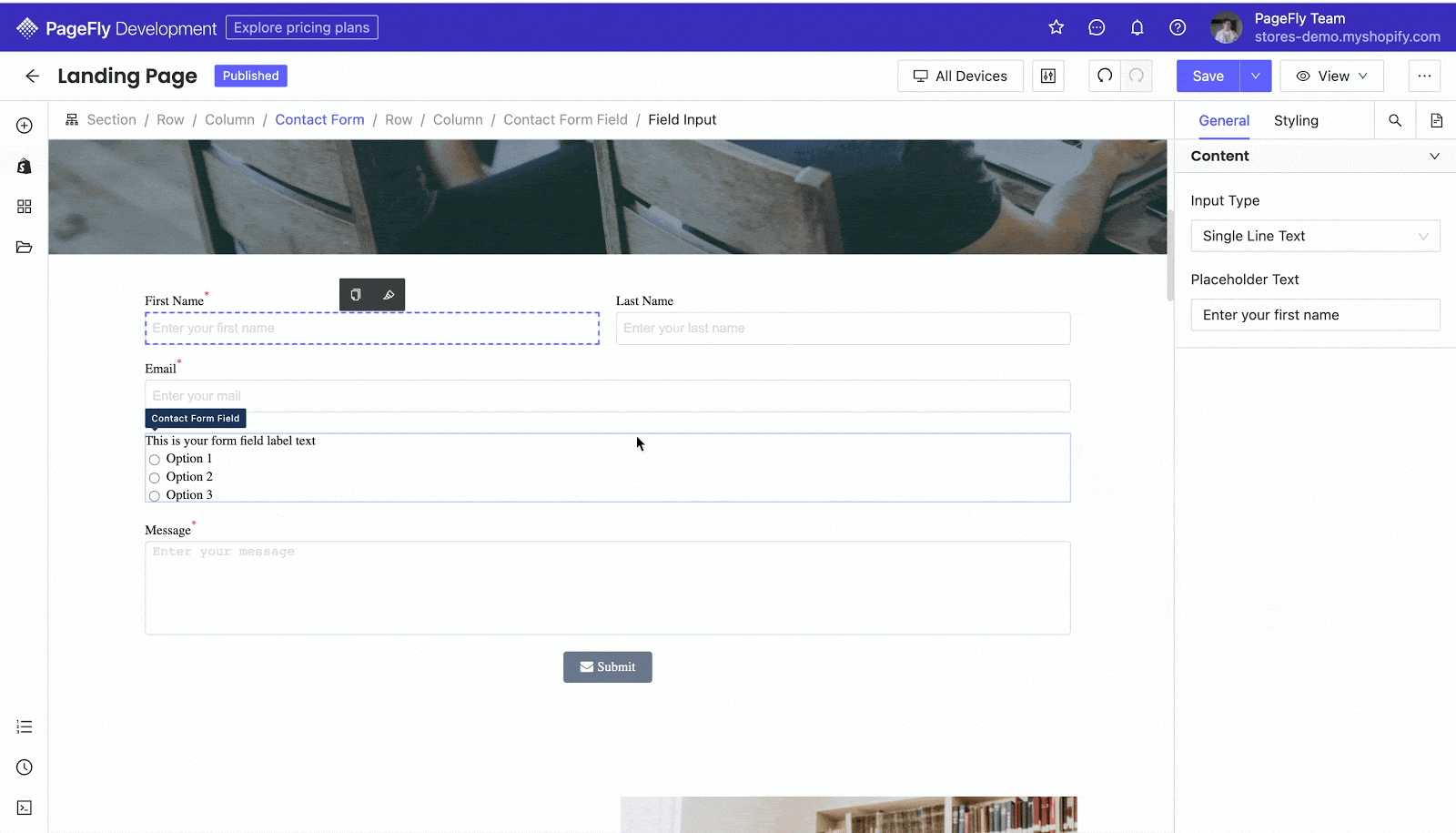The image size is (1456, 833).
Task: Open the page outline list icon
Action: tap(25, 726)
